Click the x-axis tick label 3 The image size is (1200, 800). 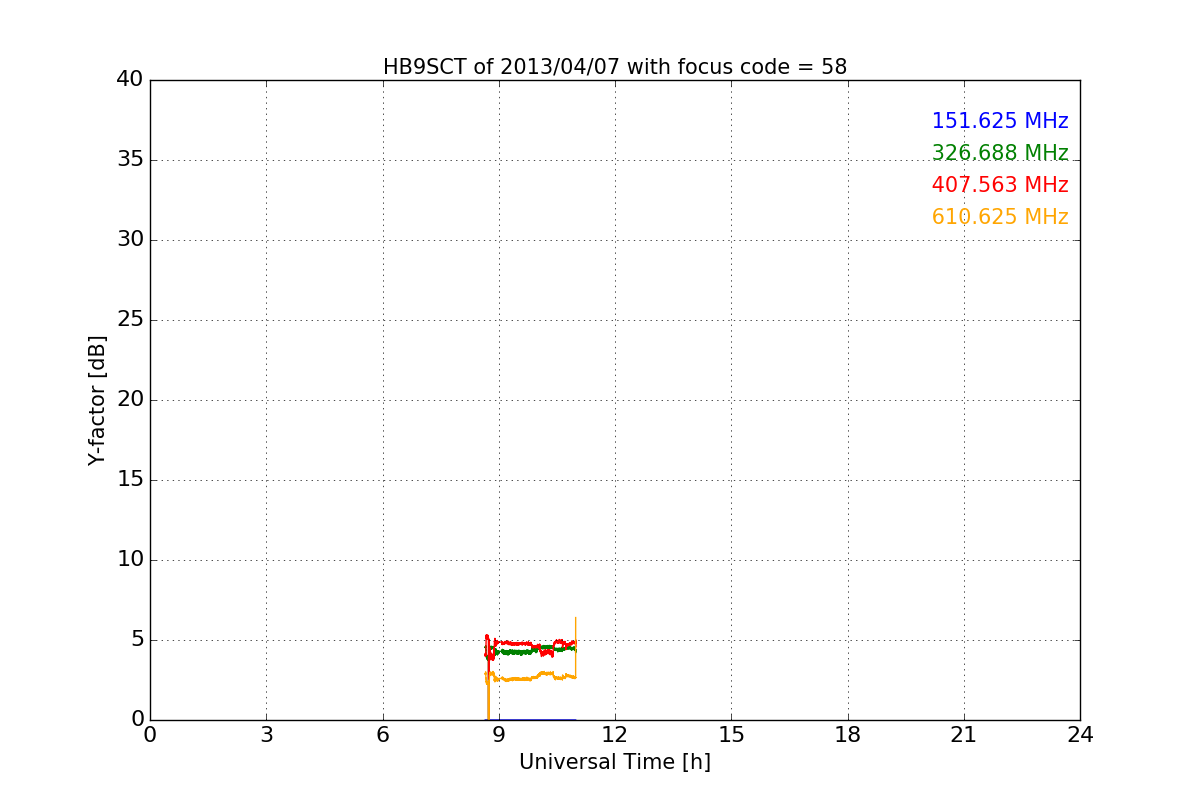(266, 735)
